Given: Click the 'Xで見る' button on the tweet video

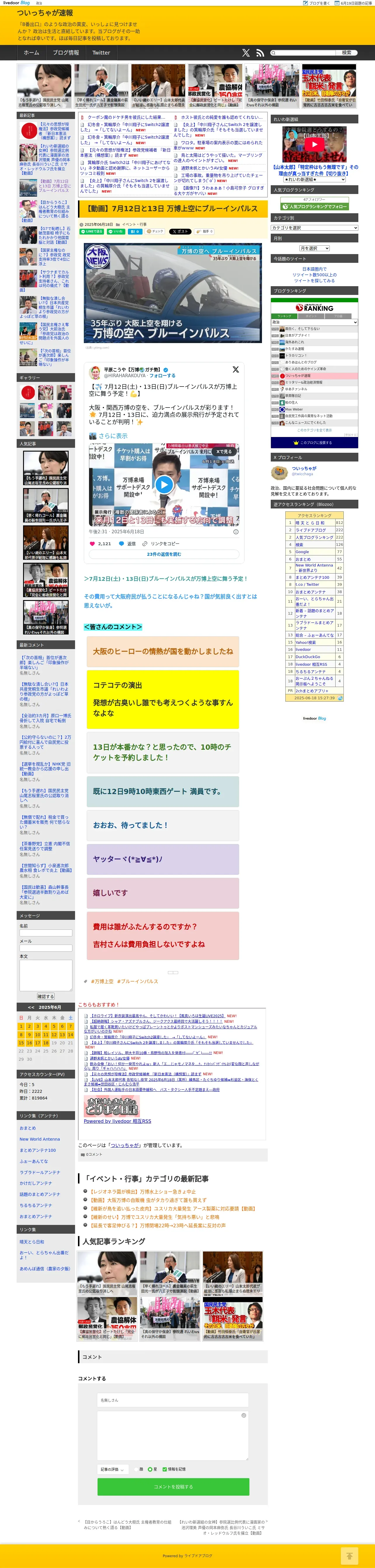Looking at the screenshot, I should pyautogui.click(x=224, y=452).
